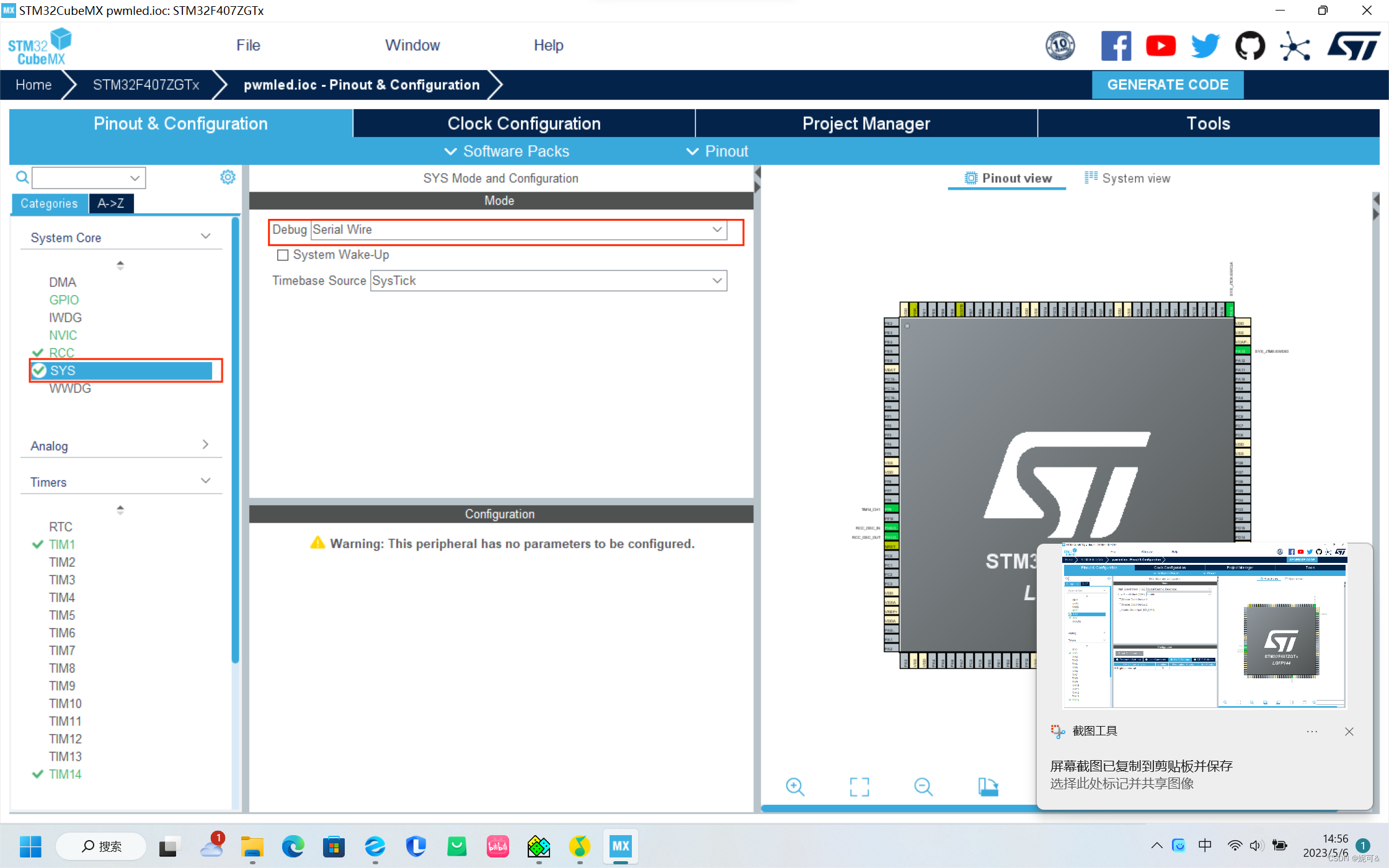This screenshot has height=868, width=1389.
Task: Open Windows Start menu
Action: [30, 846]
